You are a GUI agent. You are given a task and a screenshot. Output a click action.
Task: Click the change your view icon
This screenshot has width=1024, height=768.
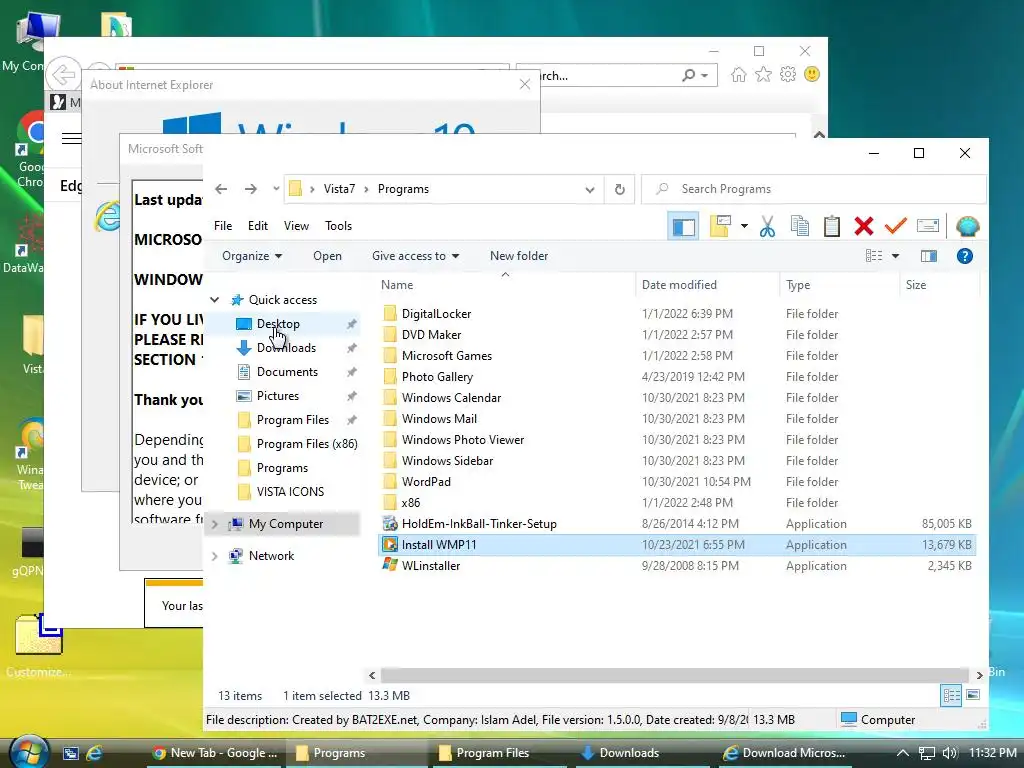click(x=874, y=256)
